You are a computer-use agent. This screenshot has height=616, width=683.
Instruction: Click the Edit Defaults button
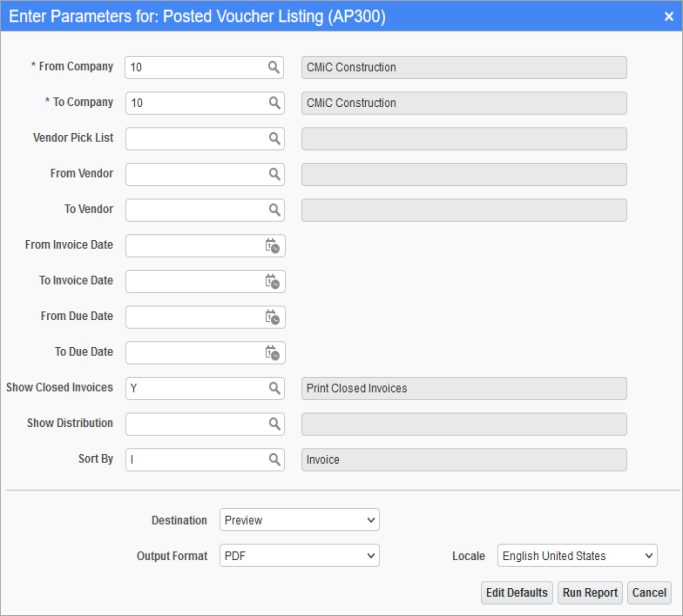517,592
